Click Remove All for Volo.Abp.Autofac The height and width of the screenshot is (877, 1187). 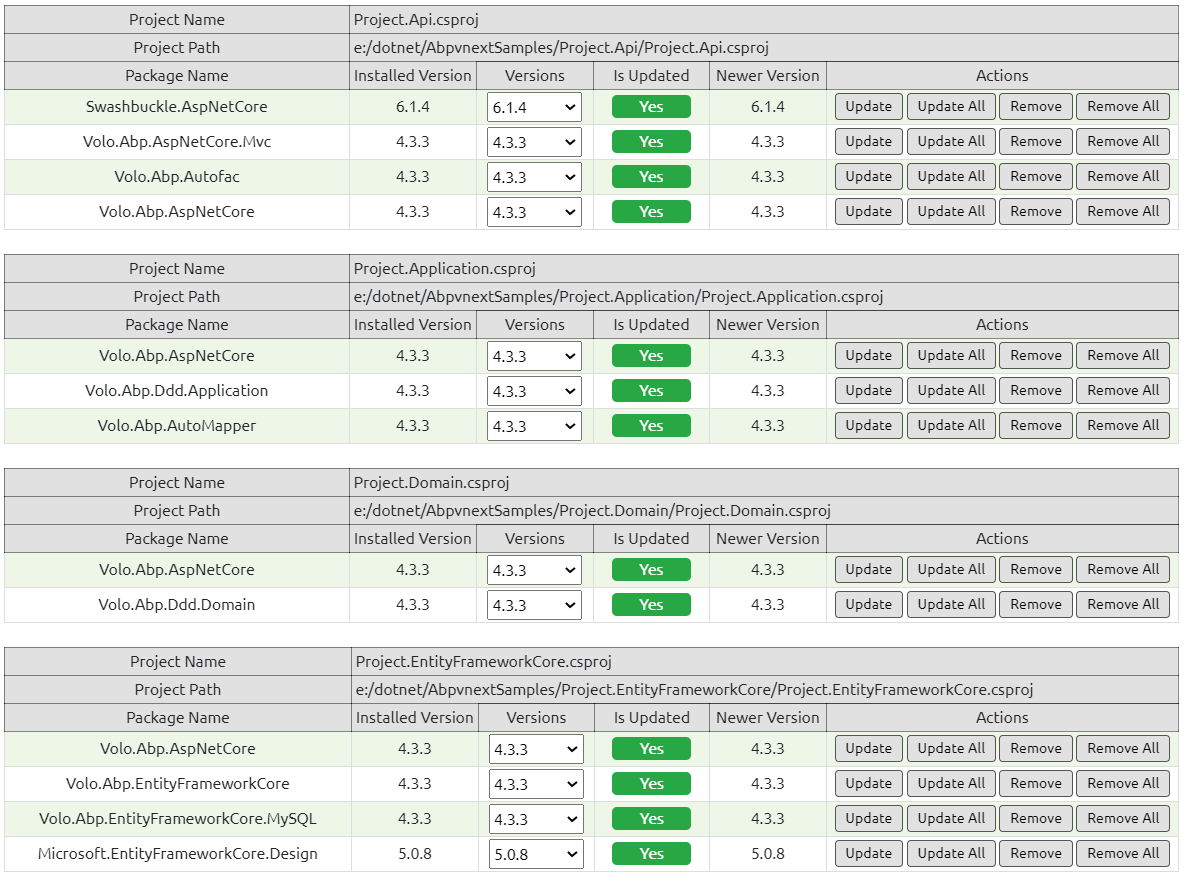pyautogui.click(x=1123, y=176)
